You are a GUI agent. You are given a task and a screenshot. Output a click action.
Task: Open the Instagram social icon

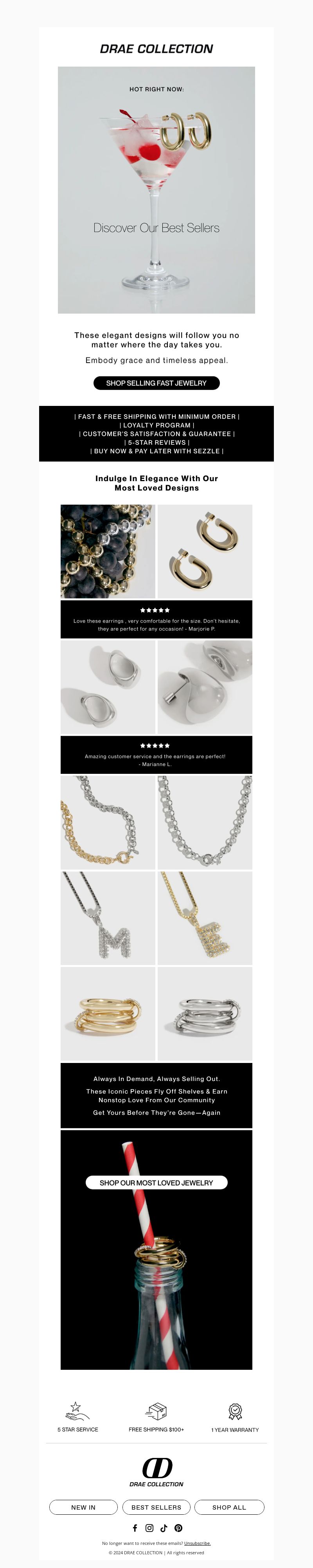(149, 1528)
